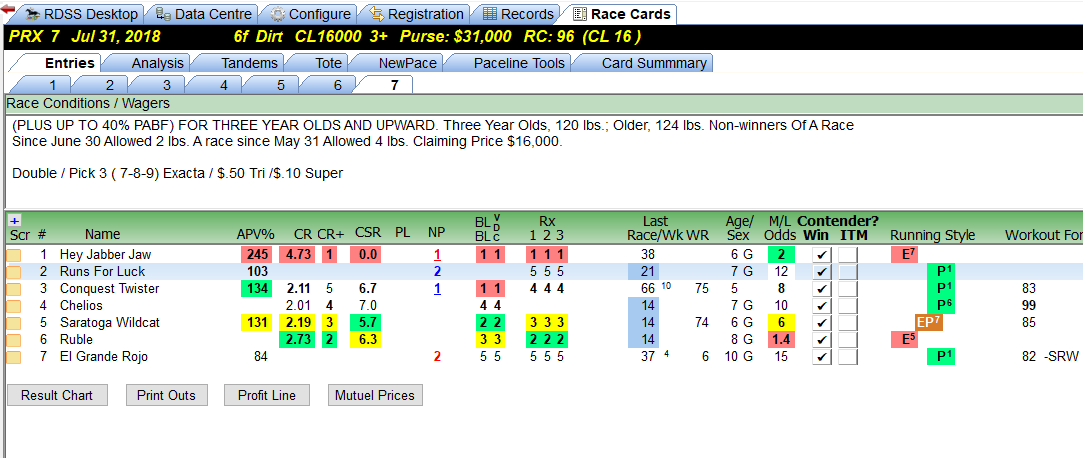Open the RDSS Desktop tab
The height and width of the screenshot is (458, 1083).
click(82, 14)
